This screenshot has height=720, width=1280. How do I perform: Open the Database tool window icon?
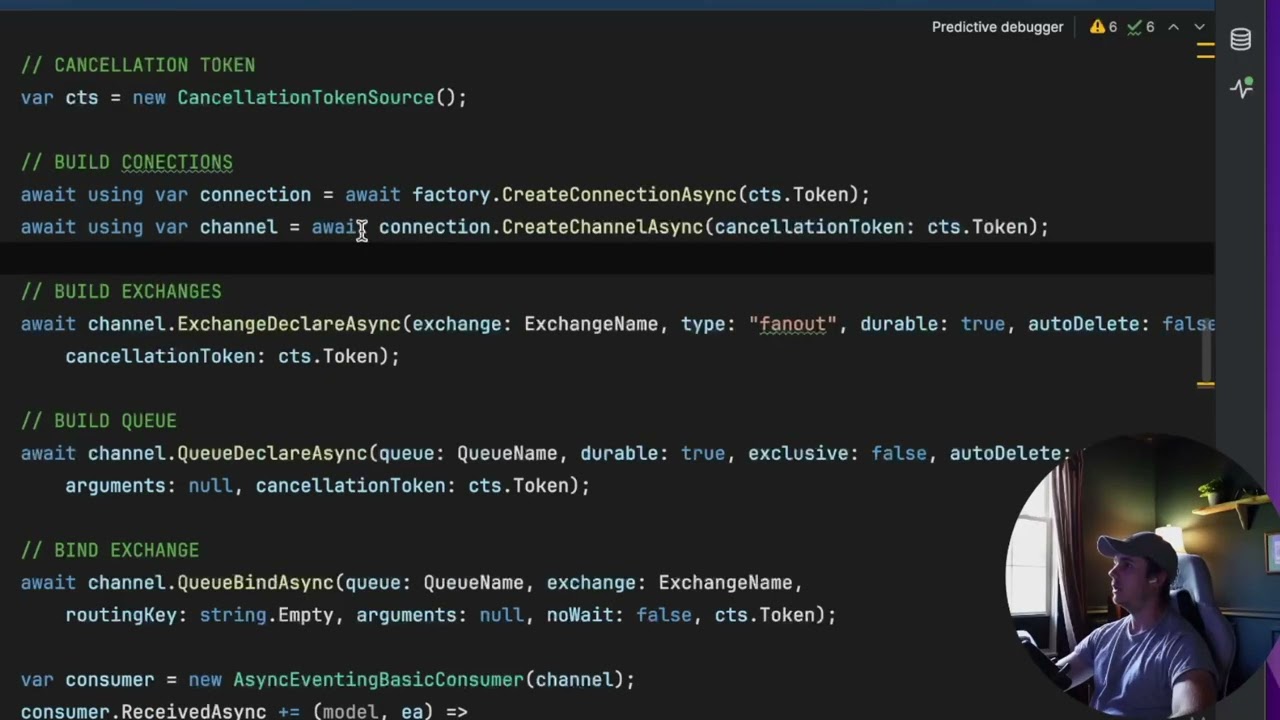pos(1241,39)
